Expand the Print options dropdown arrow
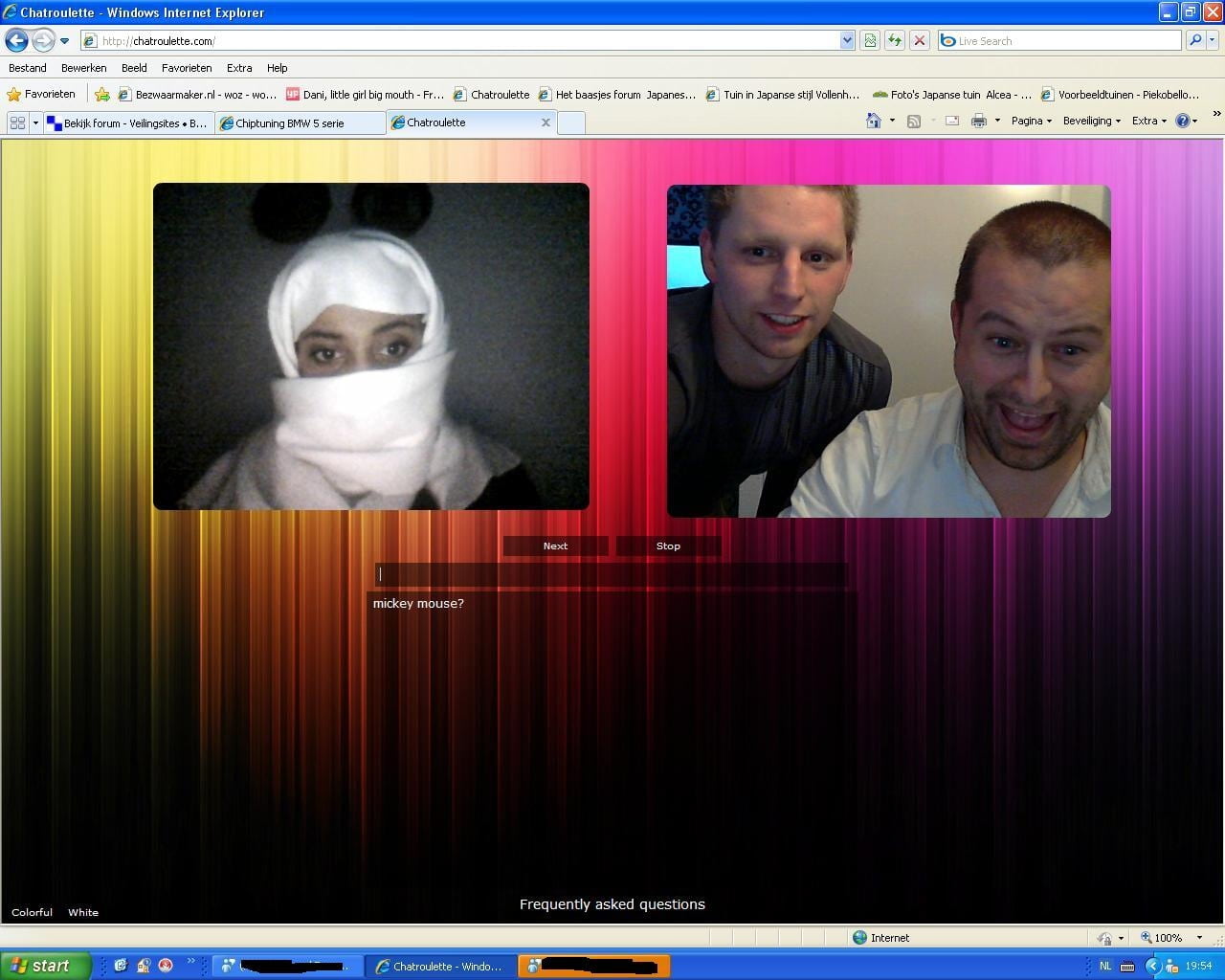Screen dimensions: 1225x980 (997, 121)
